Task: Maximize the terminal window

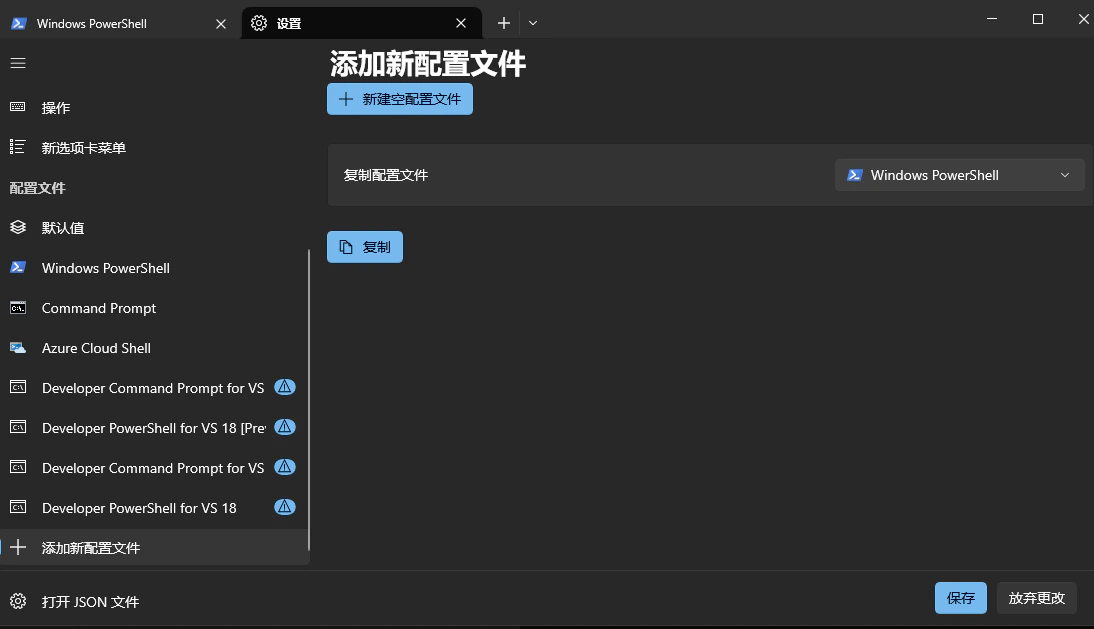Action: click(1037, 19)
